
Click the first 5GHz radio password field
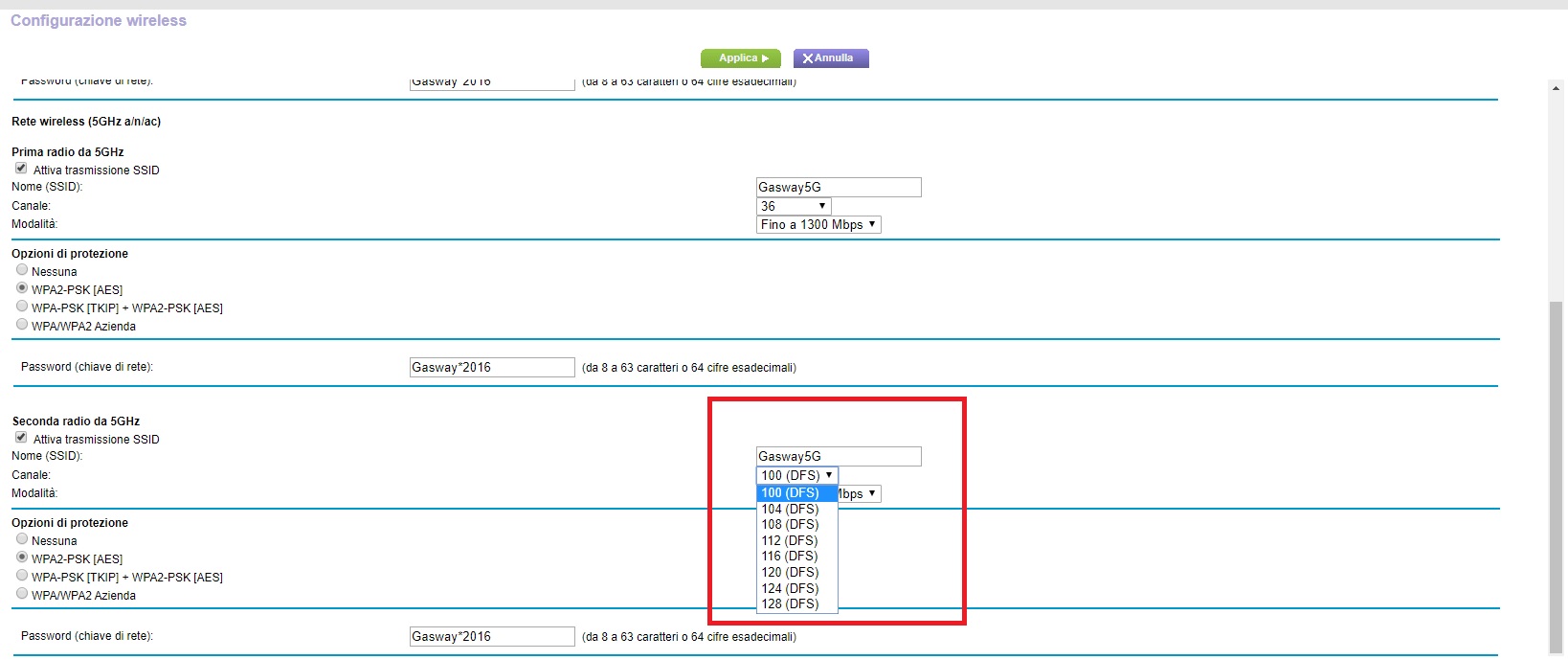coord(491,367)
